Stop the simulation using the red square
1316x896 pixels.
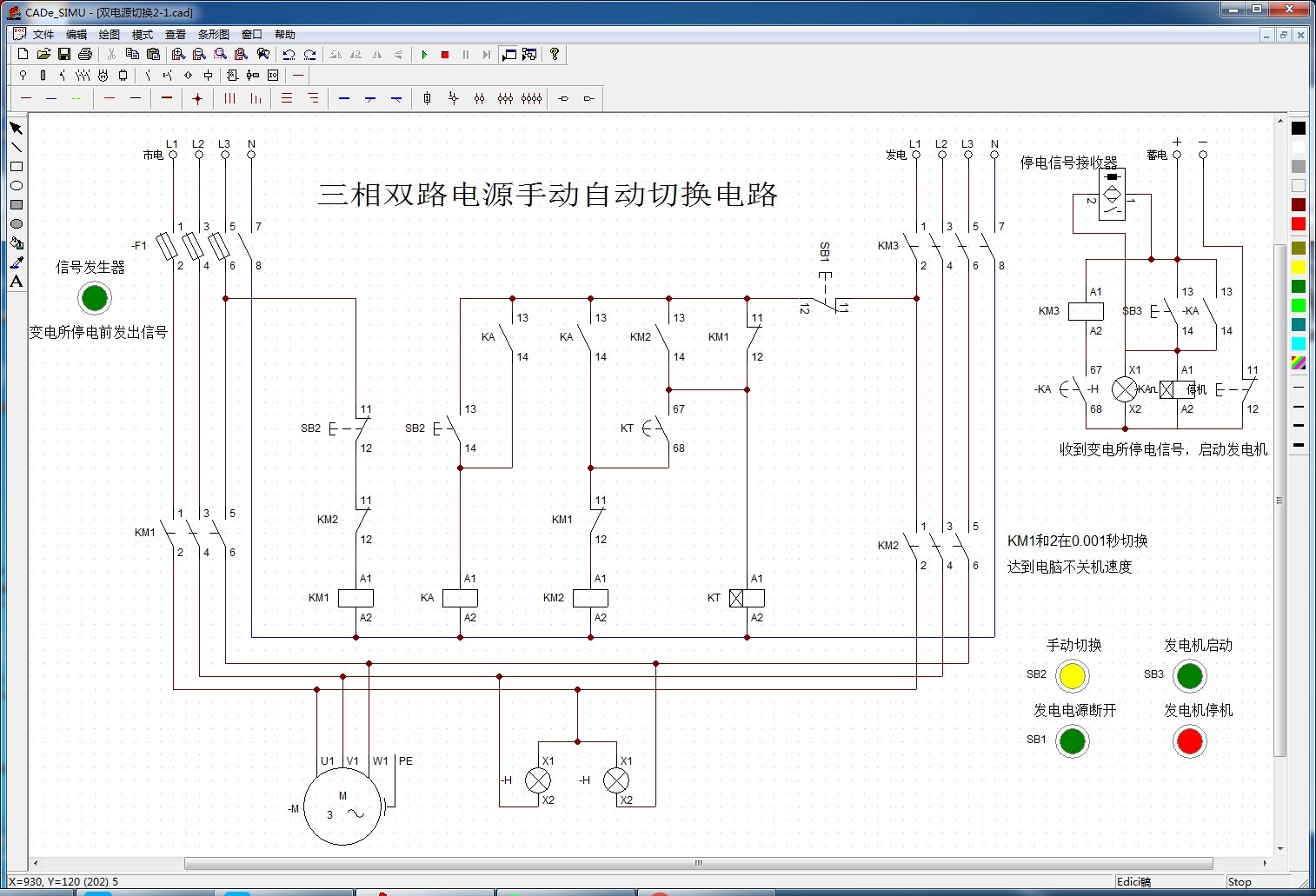(x=445, y=55)
